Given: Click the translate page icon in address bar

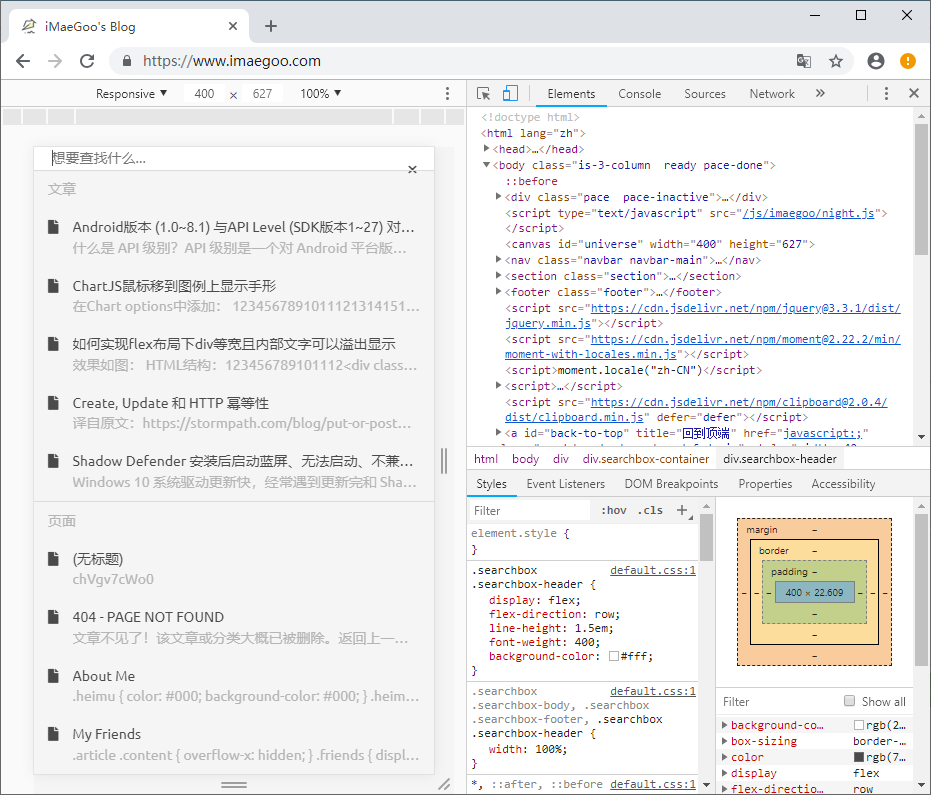Looking at the screenshot, I should click(x=804, y=60).
